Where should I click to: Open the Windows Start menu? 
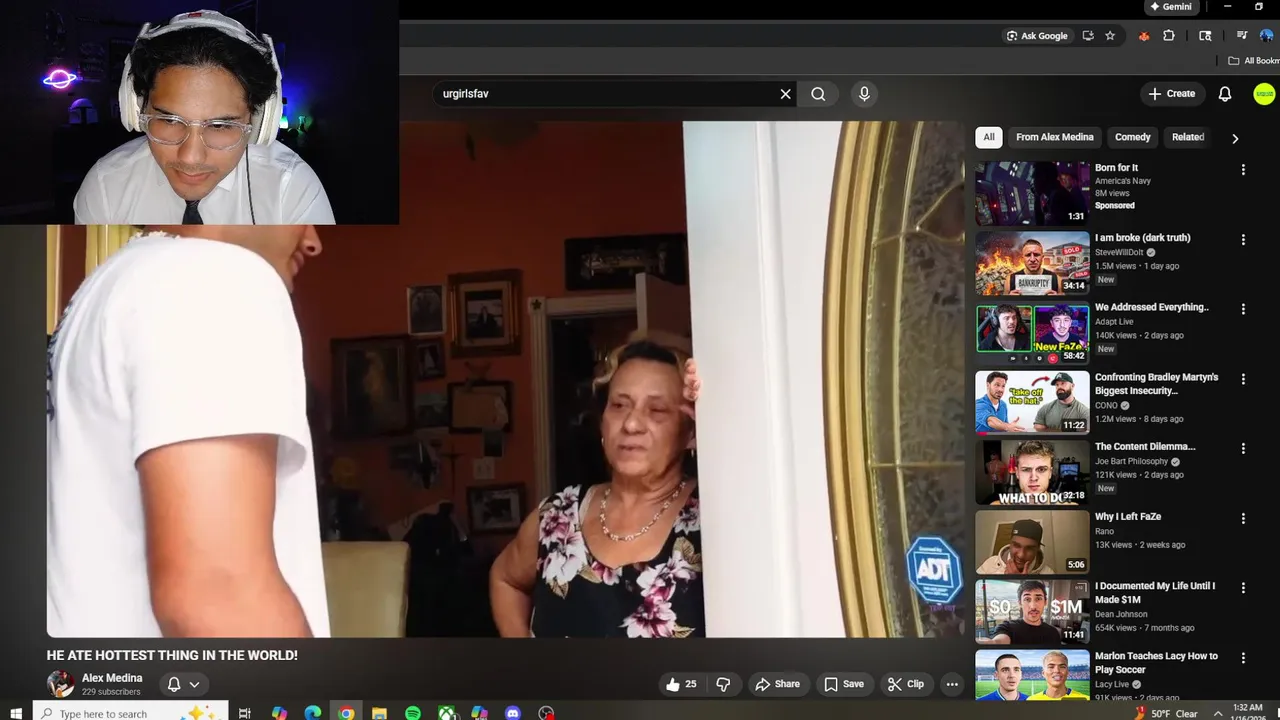point(15,713)
